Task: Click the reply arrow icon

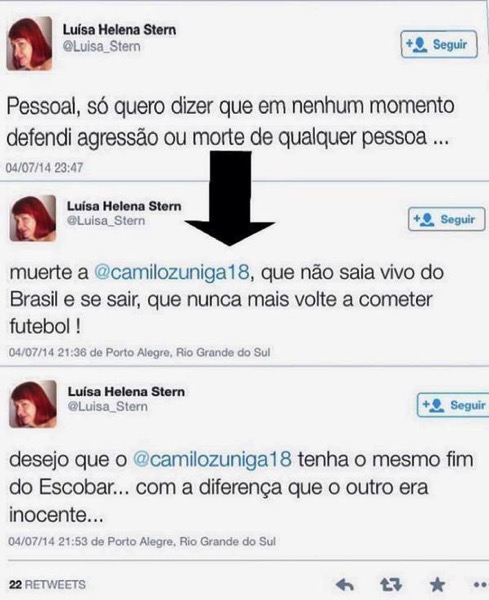Action: tap(344, 585)
